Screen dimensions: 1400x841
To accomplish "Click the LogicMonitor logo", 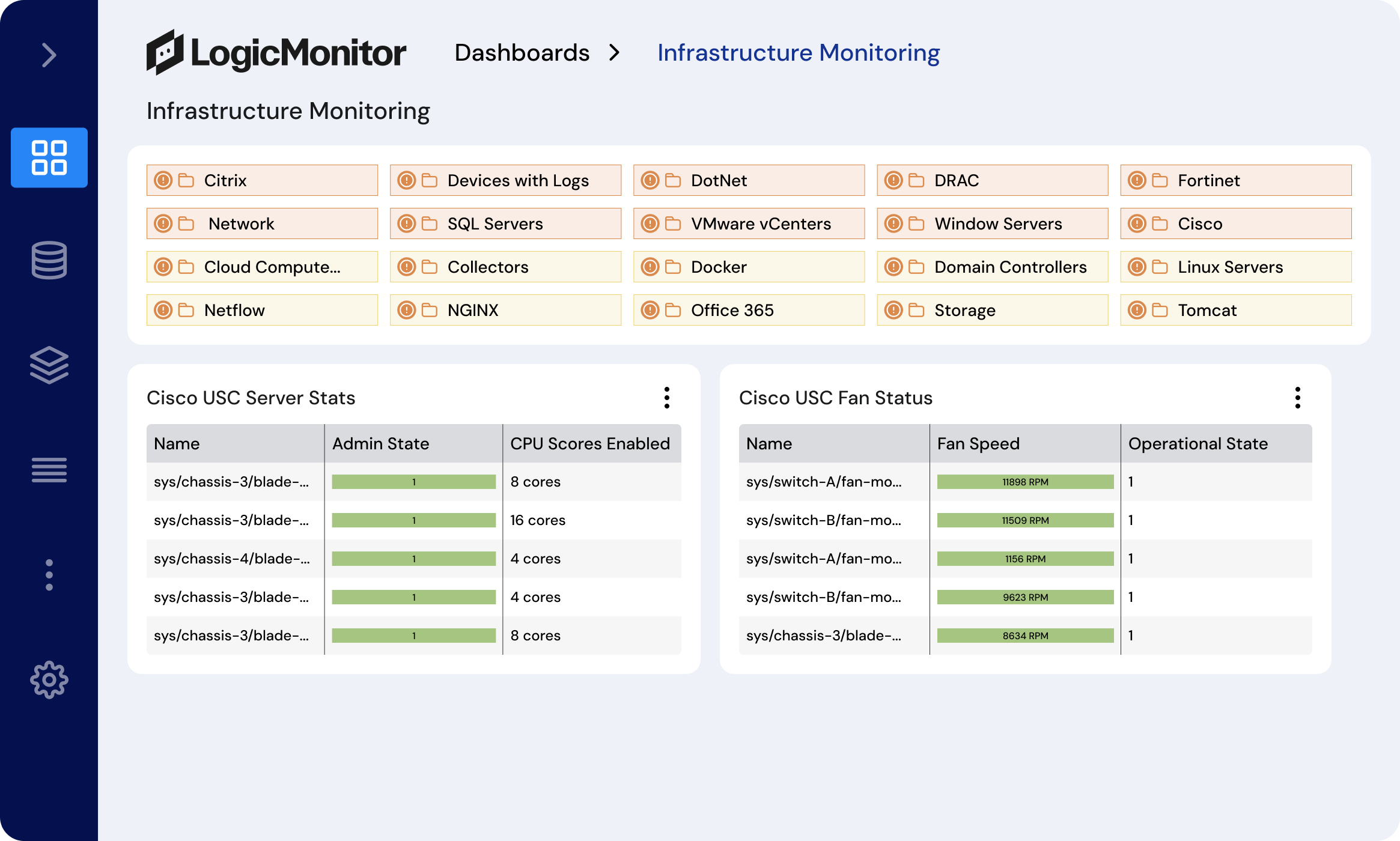I will point(276,53).
